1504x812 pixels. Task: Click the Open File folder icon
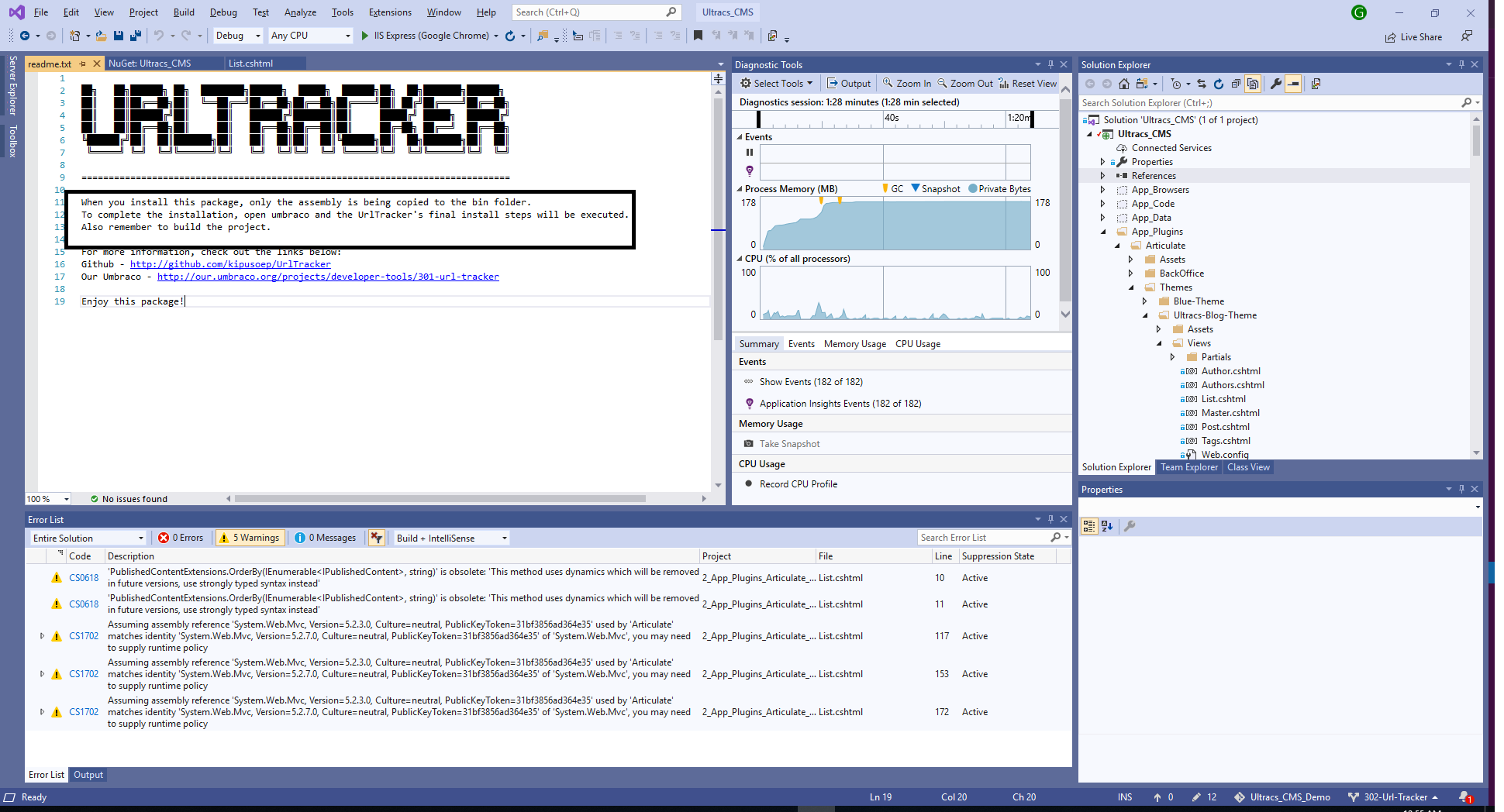tap(101, 36)
